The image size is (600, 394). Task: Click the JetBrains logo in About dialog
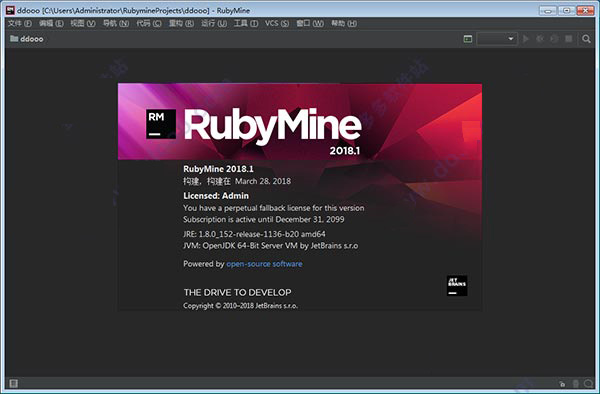point(457,285)
